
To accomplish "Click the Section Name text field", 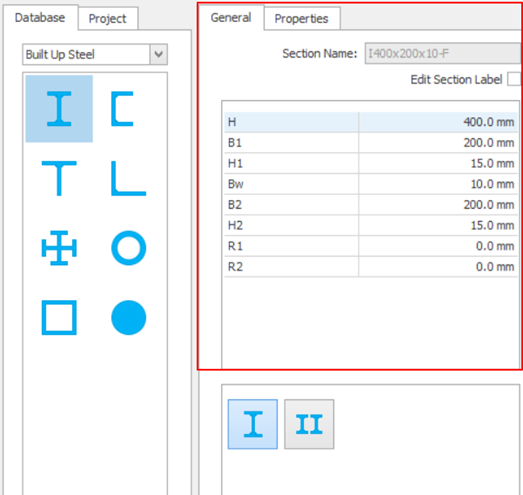I will 443,53.
